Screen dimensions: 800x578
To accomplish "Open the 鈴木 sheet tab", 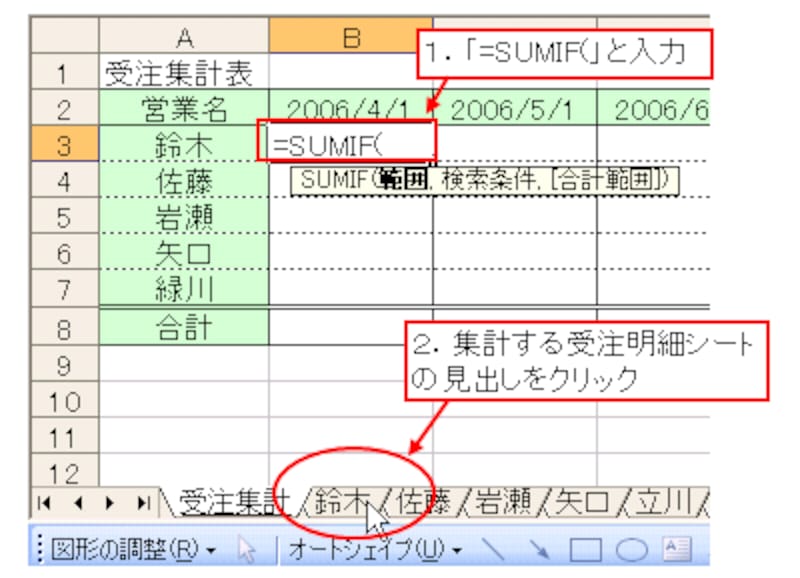I will click(343, 502).
